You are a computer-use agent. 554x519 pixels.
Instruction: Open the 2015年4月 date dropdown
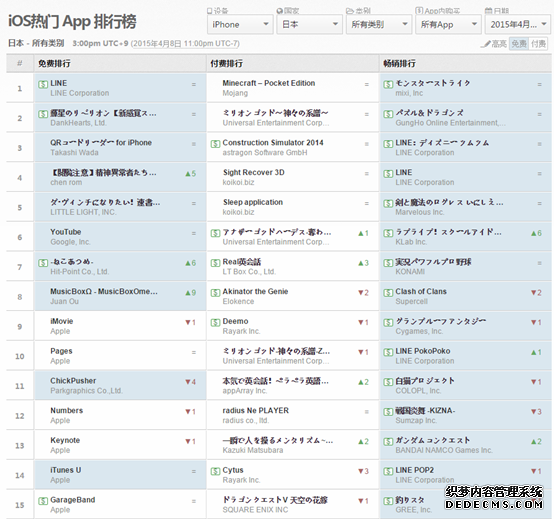tap(518, 24)
